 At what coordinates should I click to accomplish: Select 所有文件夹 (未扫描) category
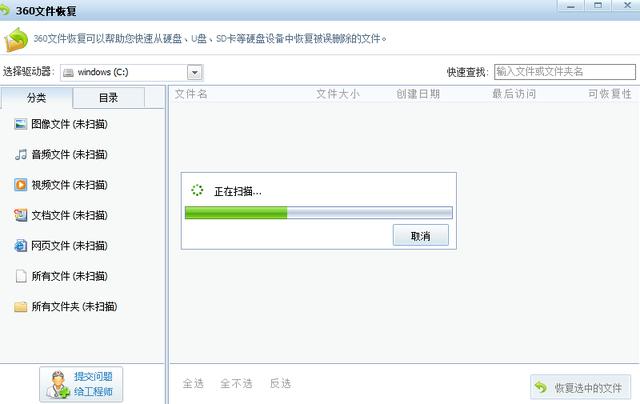(66, 306)
